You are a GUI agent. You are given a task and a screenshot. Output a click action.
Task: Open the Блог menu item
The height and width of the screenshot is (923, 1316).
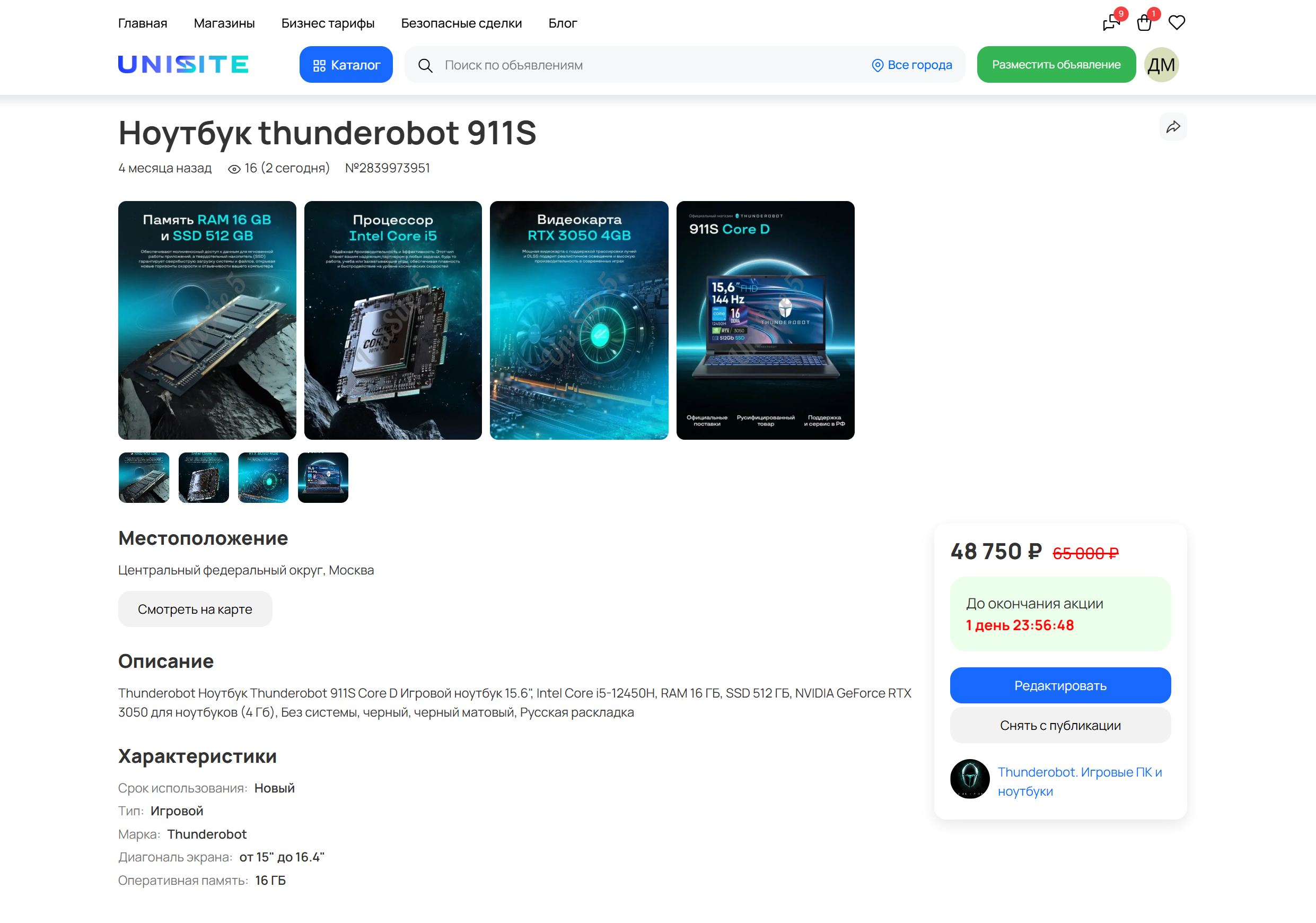[x=563, y=23]
